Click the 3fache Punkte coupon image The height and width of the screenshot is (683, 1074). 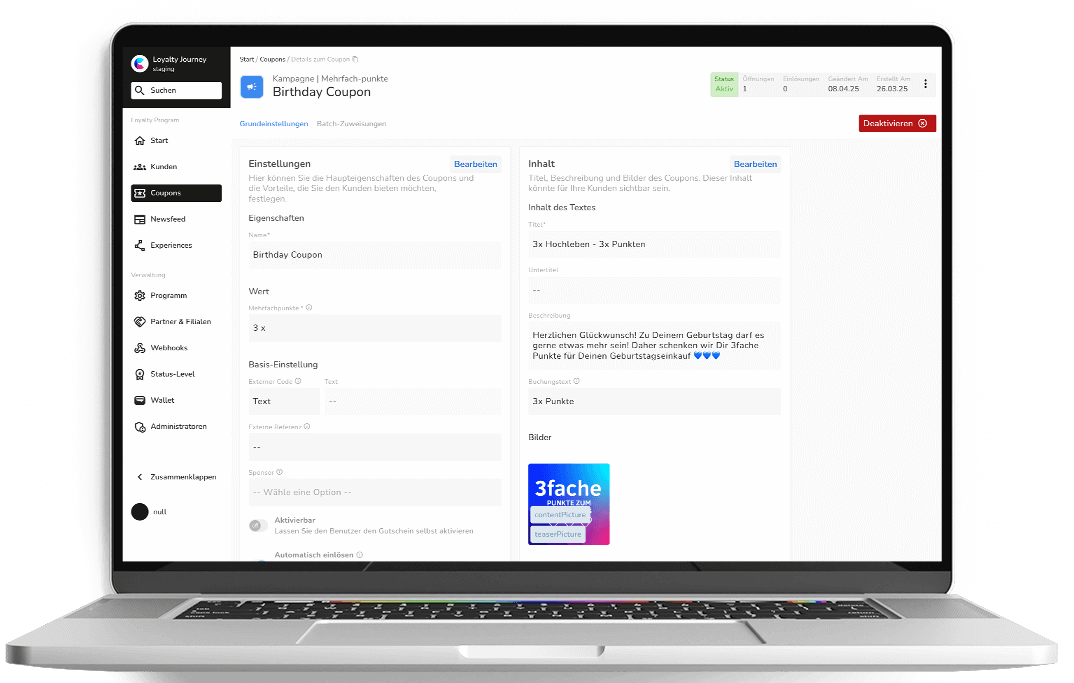pyautogui.click(x=569, y=504)
